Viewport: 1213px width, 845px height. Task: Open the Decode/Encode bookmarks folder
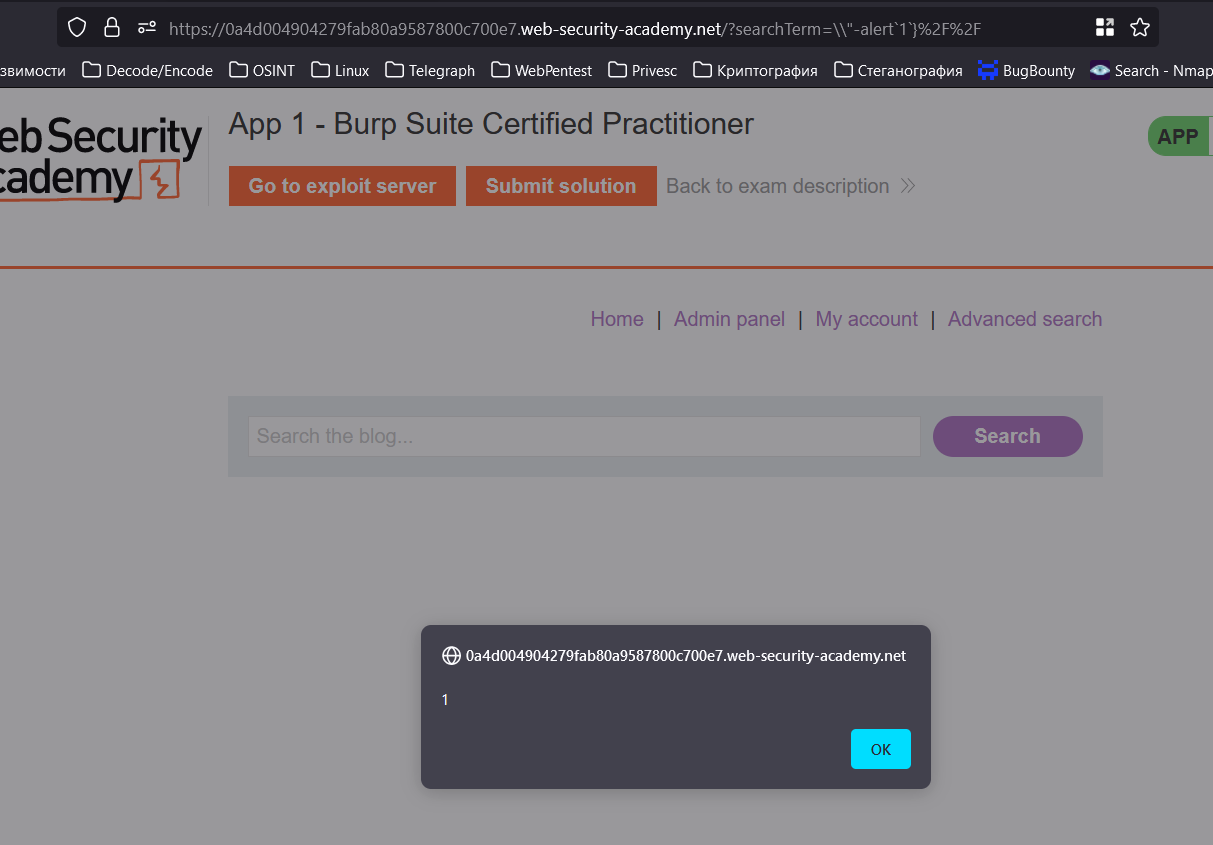148,70
